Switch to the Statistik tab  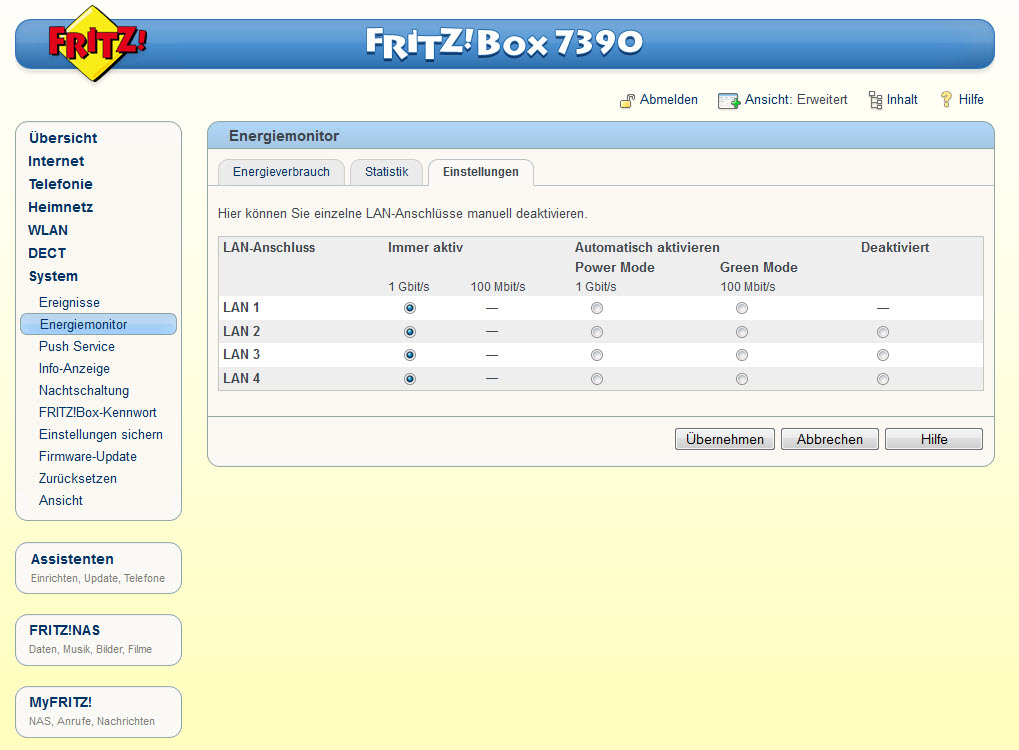pos(386,172)
